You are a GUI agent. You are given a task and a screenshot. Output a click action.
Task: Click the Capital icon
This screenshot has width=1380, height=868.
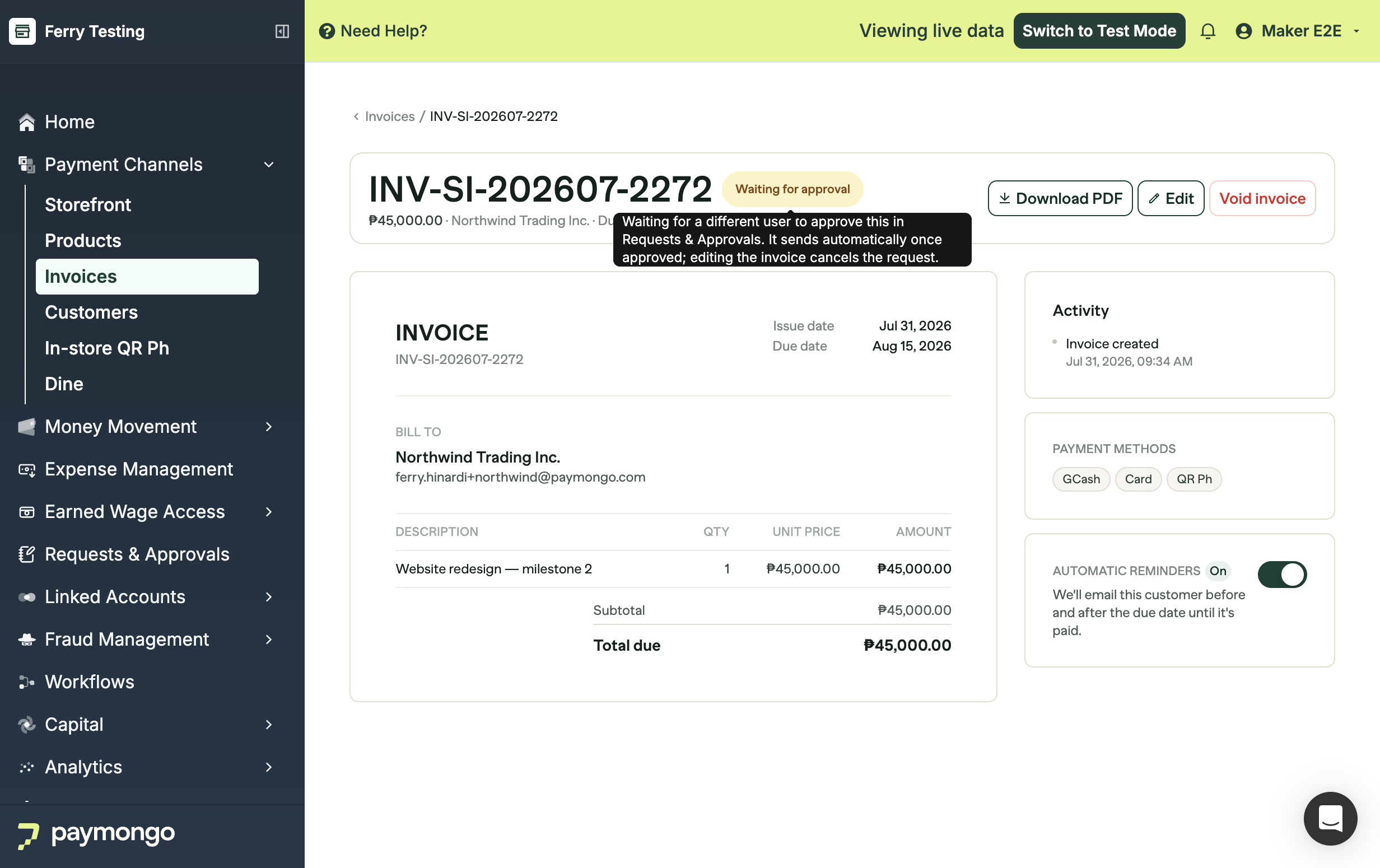click(x=27, y=725)
